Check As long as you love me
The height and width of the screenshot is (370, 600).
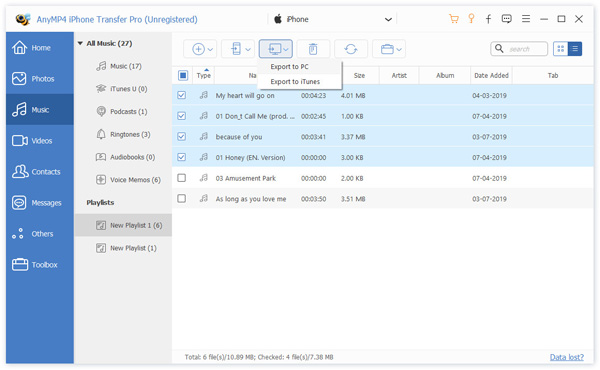[x=182, y=198]
